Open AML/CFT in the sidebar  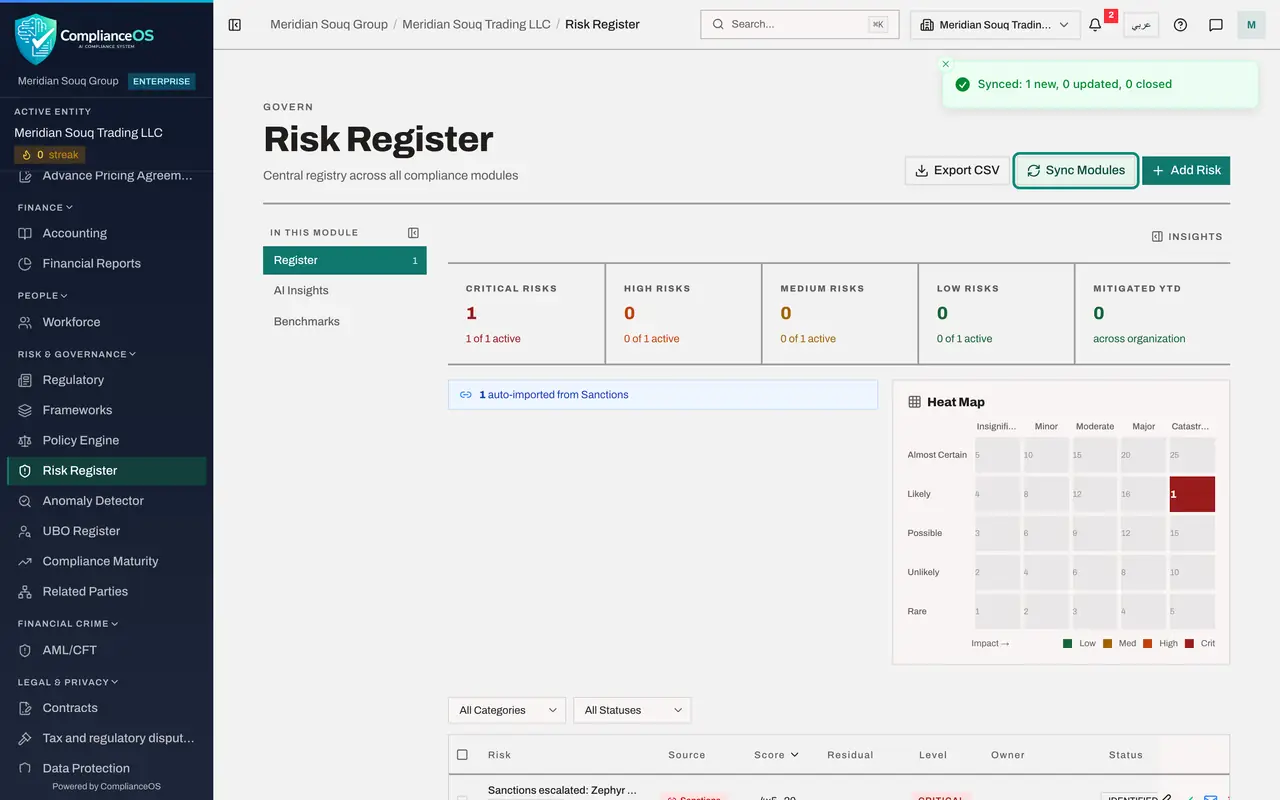[x=107, y=650]
